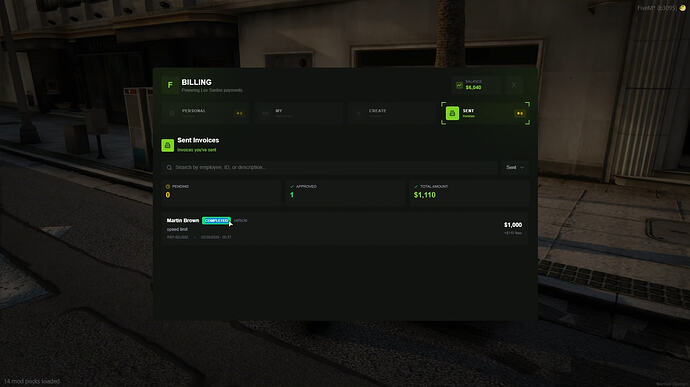
Task: Focus the invoice search field
Action: pyautogui.click(x=330, y=167)
